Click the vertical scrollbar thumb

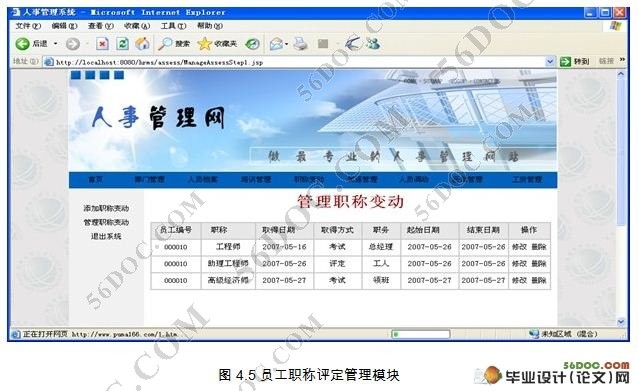coord(621,153)
